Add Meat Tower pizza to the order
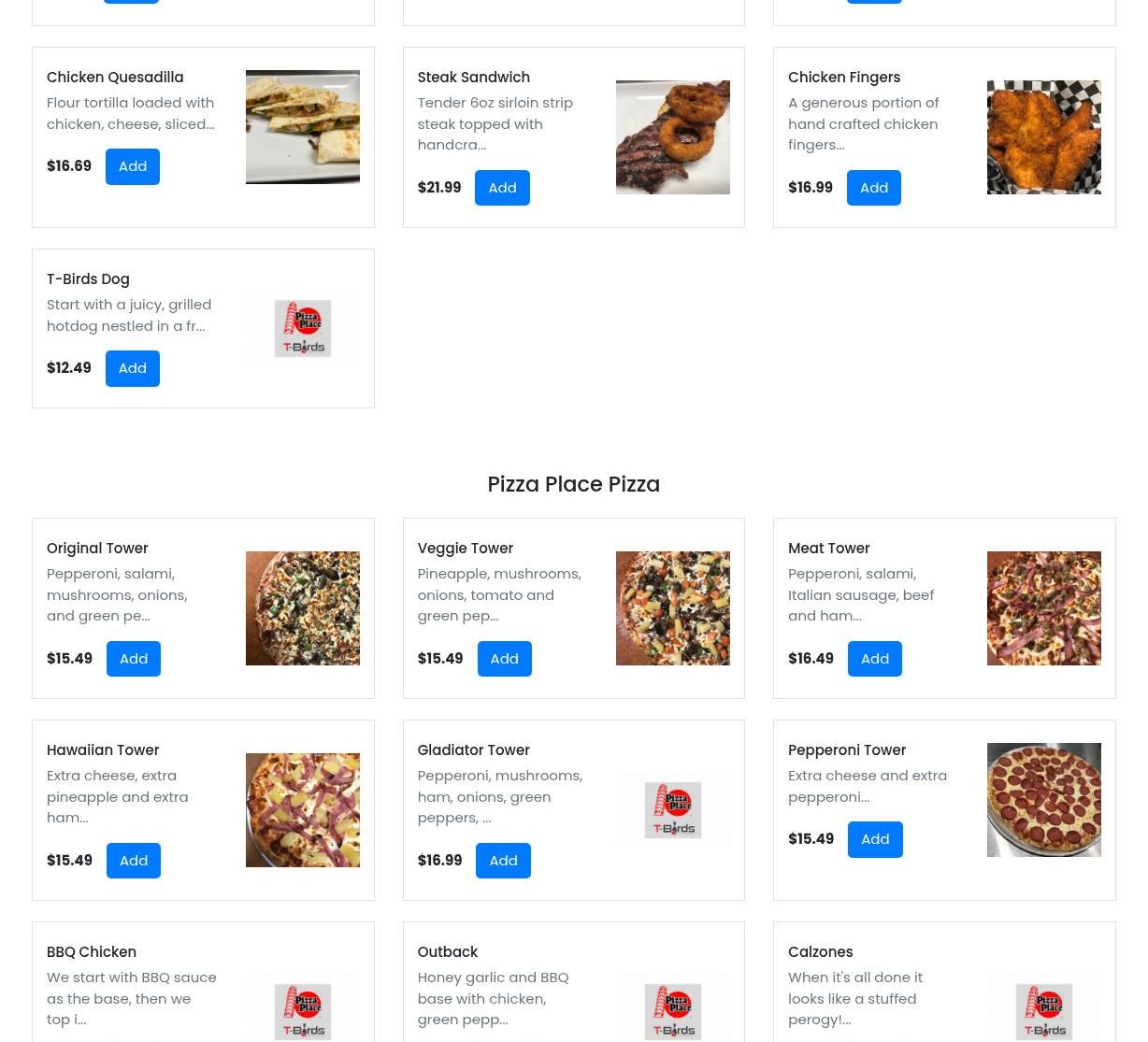1148x1042 pixels. point(875,659)
